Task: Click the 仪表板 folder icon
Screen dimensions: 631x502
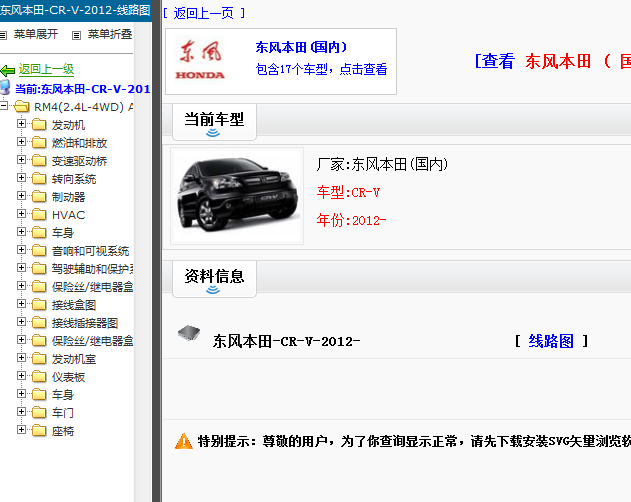Action: [39, 377]
